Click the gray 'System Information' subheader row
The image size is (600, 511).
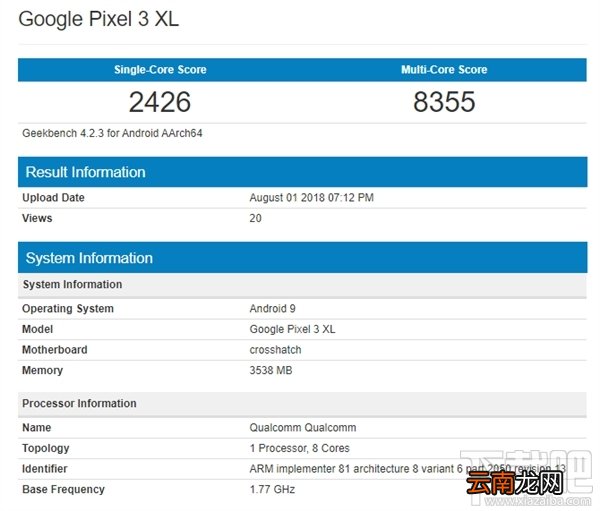point(302,284)
